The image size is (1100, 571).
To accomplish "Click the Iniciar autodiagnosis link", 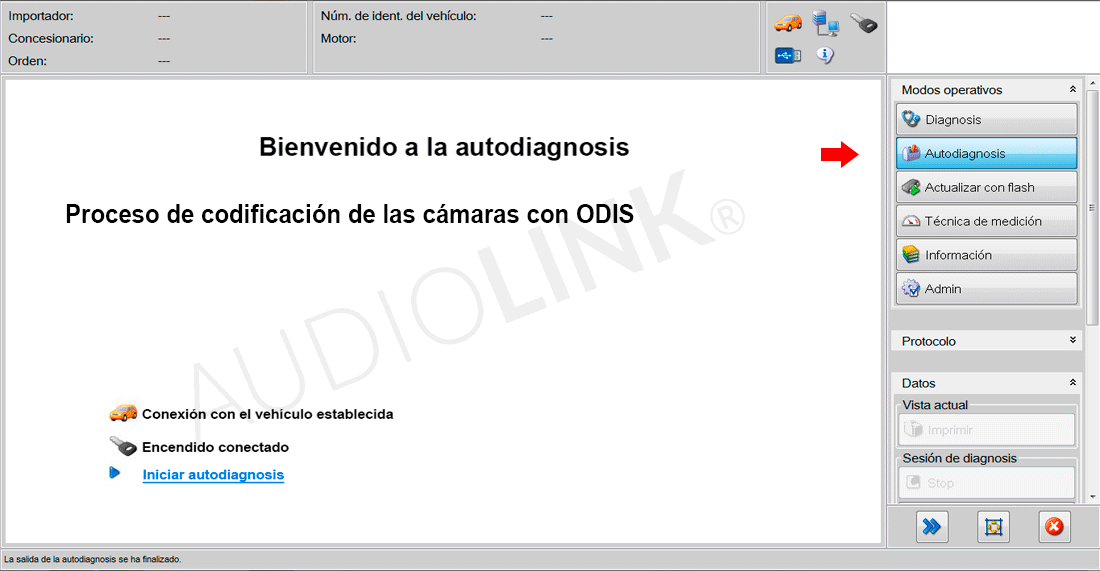I will (213, 475).
